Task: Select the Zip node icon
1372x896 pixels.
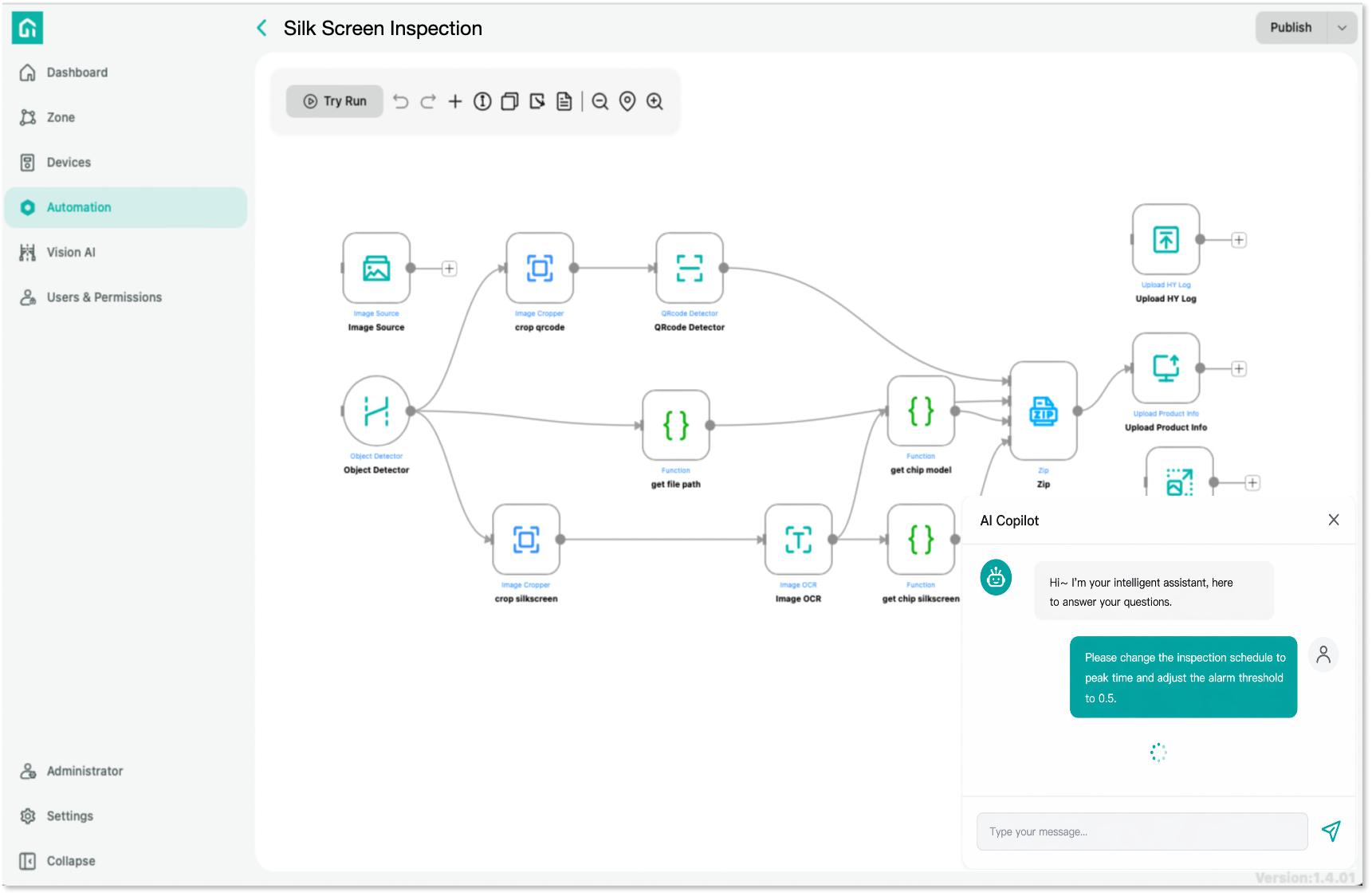Action: 1043,411
